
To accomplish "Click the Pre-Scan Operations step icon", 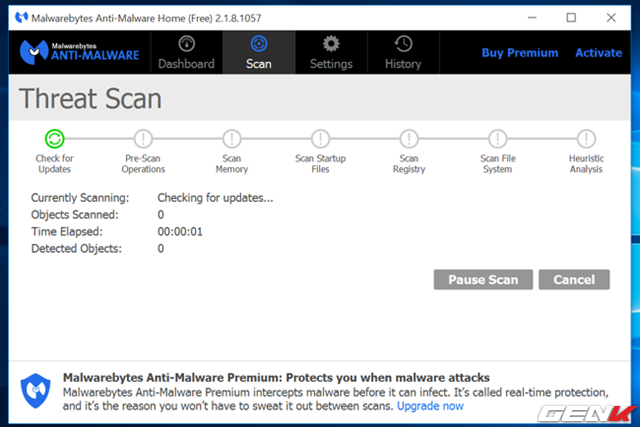I will (143, 139).
